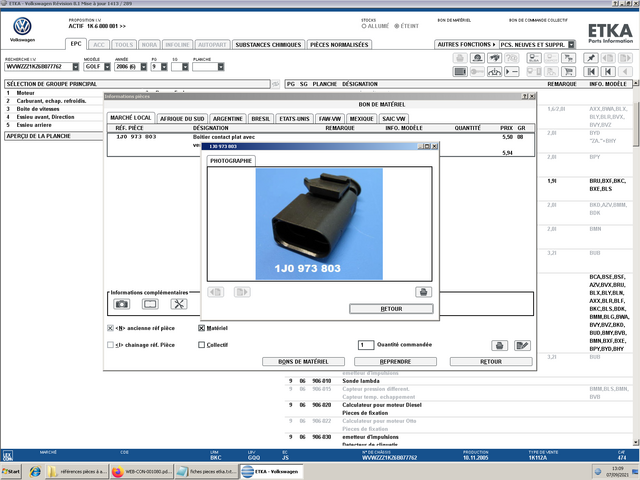This screenshot has width=640, height=480.
Task: Click the vehicle silhouette icon in the toolbar
Action: pyautogui.click(x=494, y=58)
